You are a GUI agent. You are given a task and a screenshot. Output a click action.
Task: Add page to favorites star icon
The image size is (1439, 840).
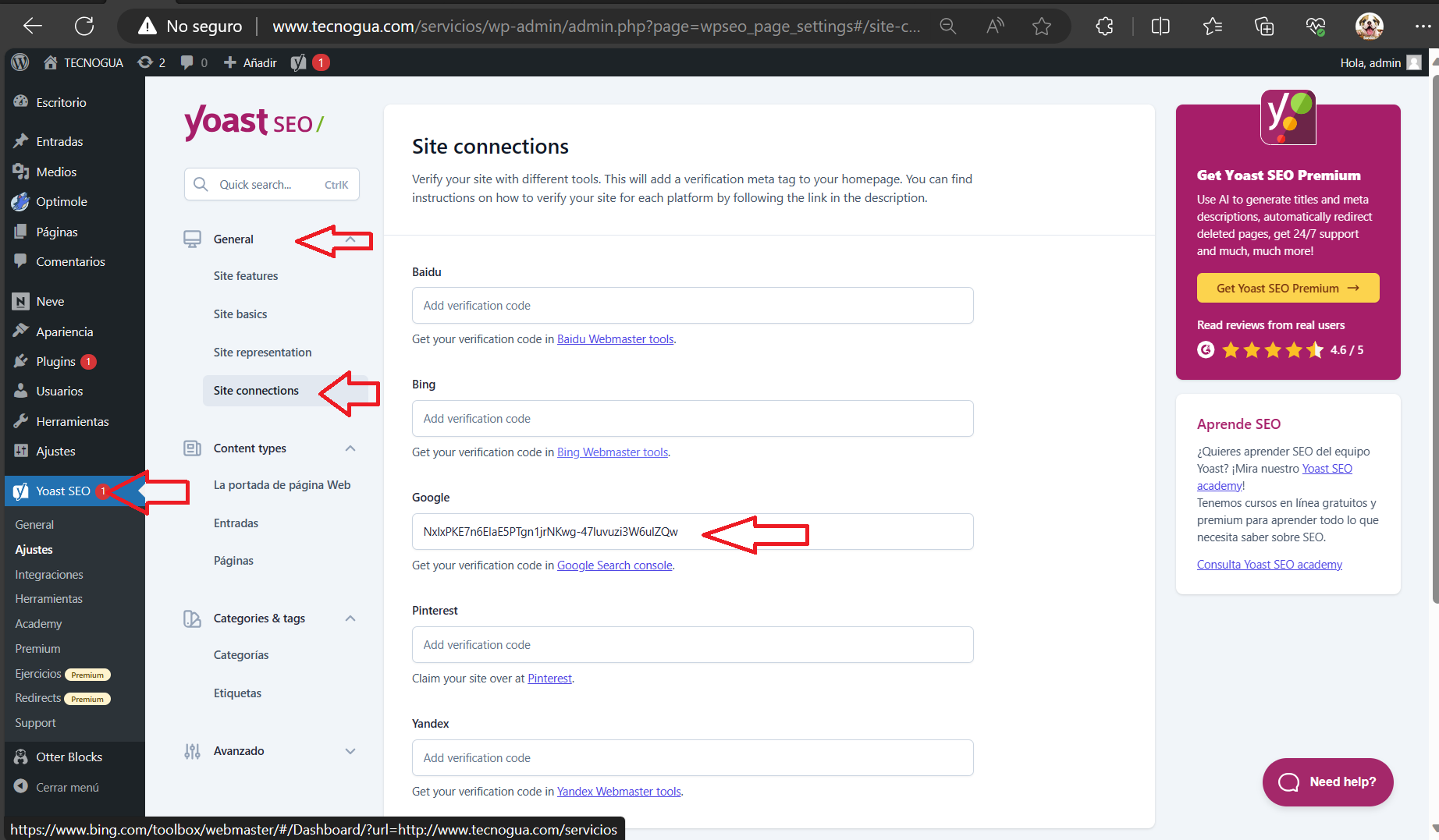(x=1042, y=27)
